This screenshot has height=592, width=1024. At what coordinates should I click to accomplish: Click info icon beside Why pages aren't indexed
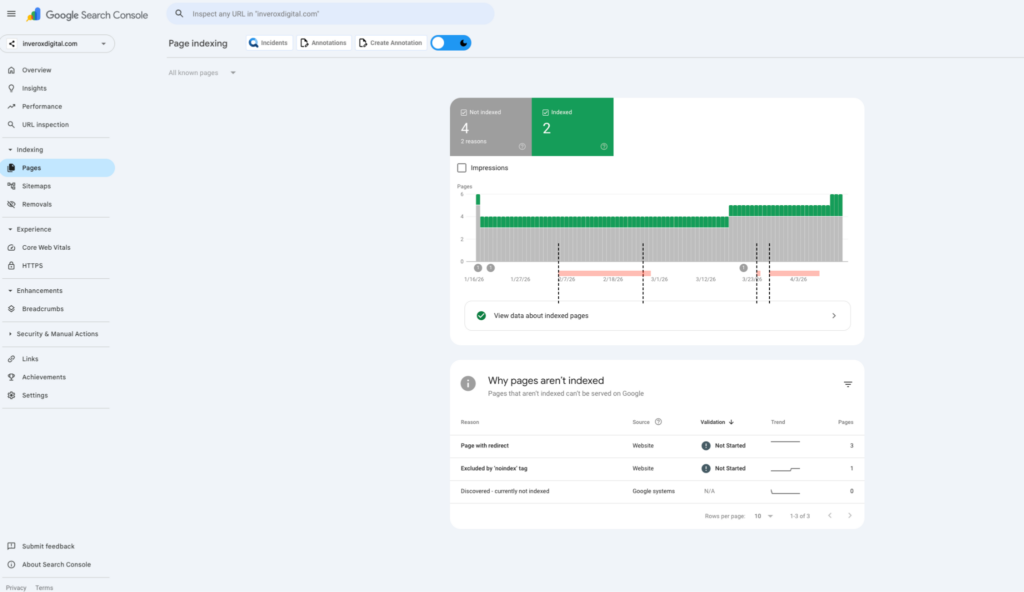click(x=468, y=384)
